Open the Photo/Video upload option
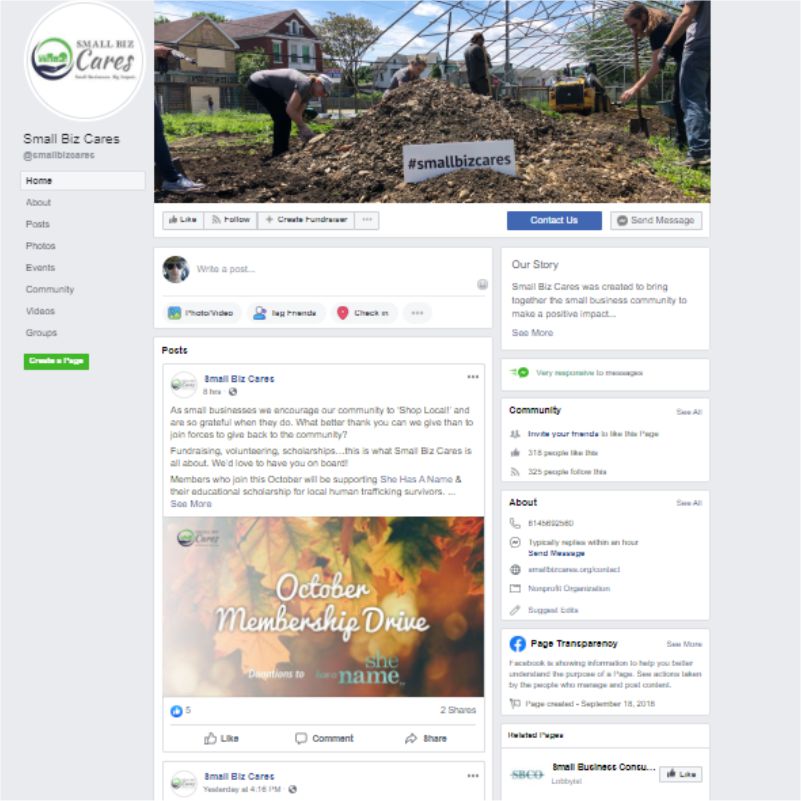The height and width of the screenshot is (801, 801). 201,313
